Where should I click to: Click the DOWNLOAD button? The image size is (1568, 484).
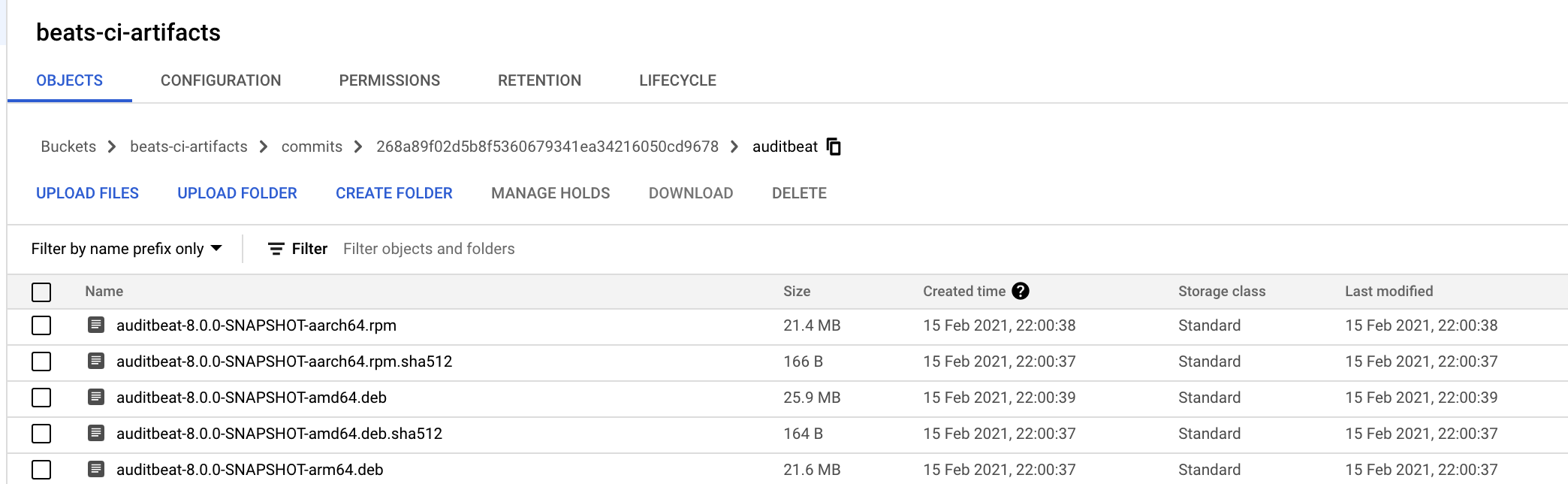click(691, 193)
